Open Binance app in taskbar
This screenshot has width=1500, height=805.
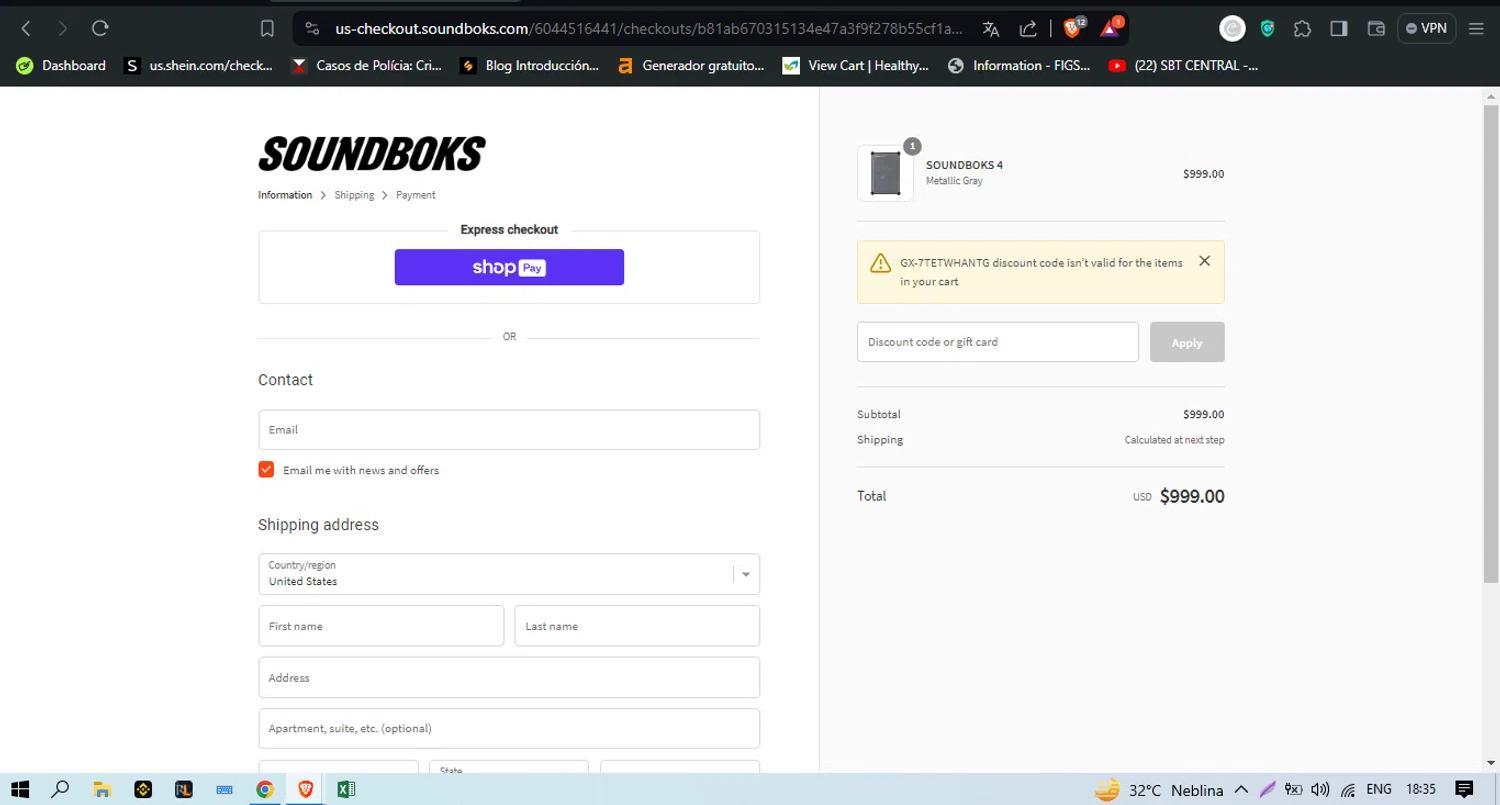point(142,789)
